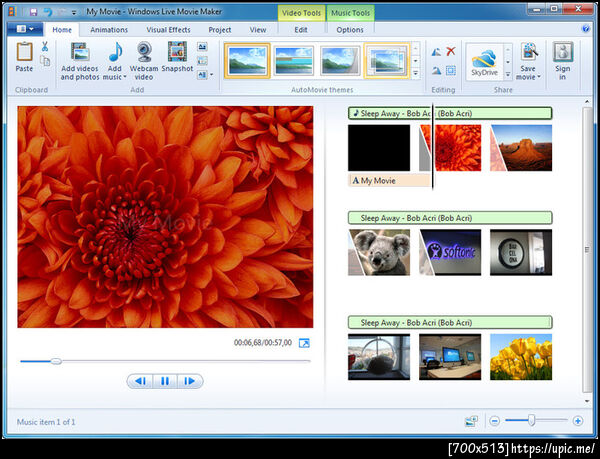This screenshot has width=600, height=459.
Task: Click Undo in quick access toolbar
Action: coord(47,12)
